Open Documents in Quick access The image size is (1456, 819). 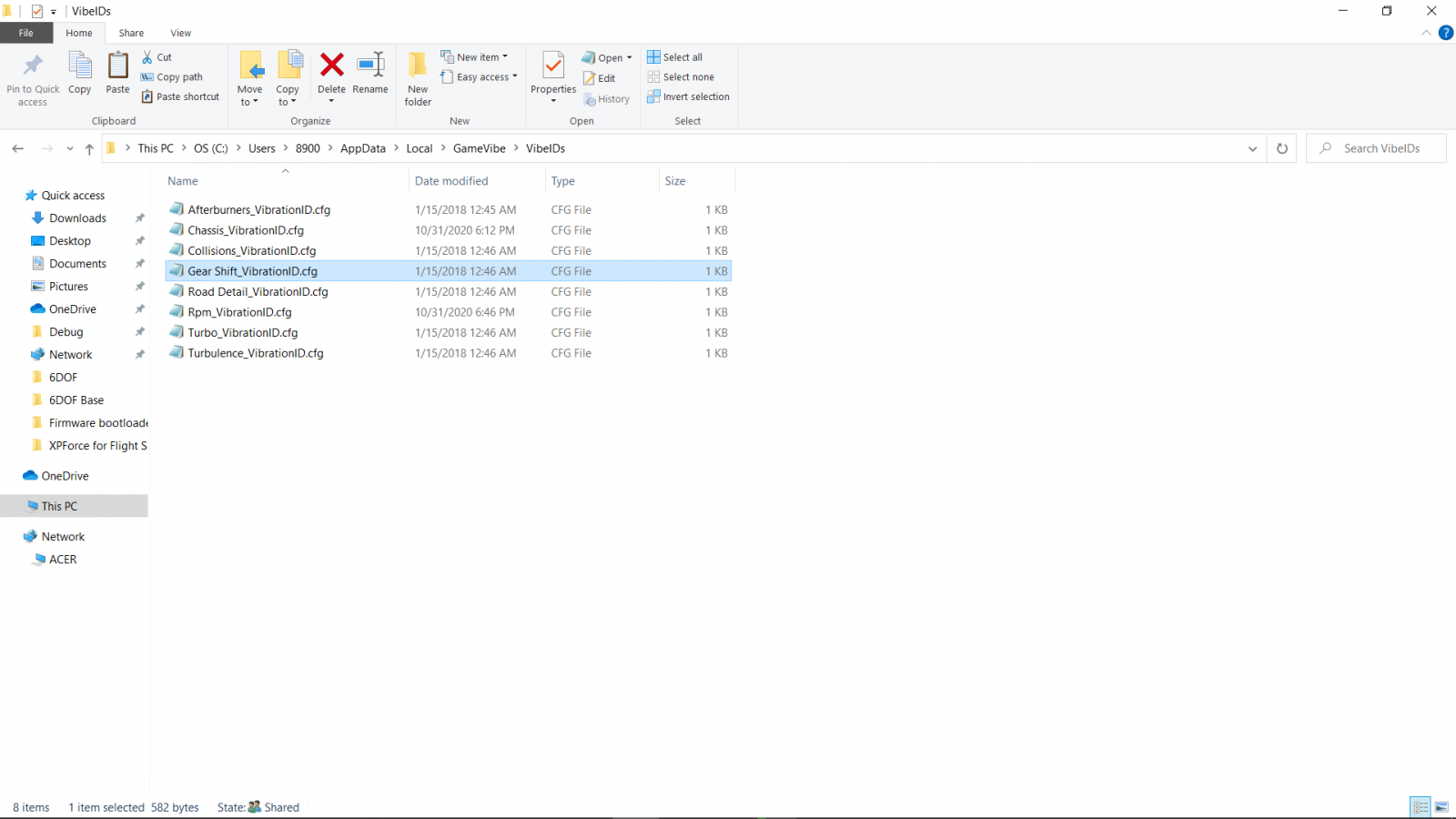point(77,264)
